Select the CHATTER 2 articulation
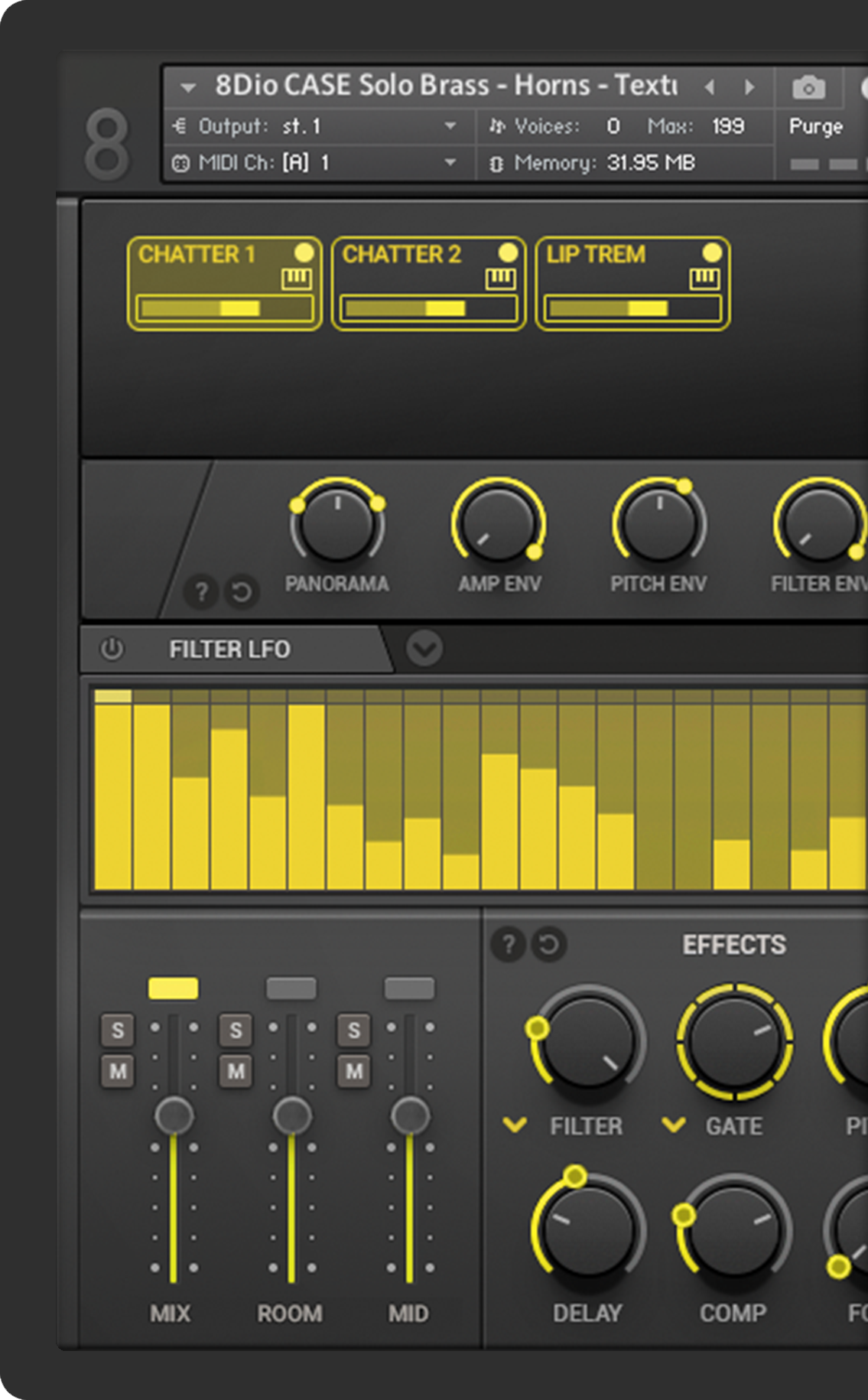 tap(401, 255)
